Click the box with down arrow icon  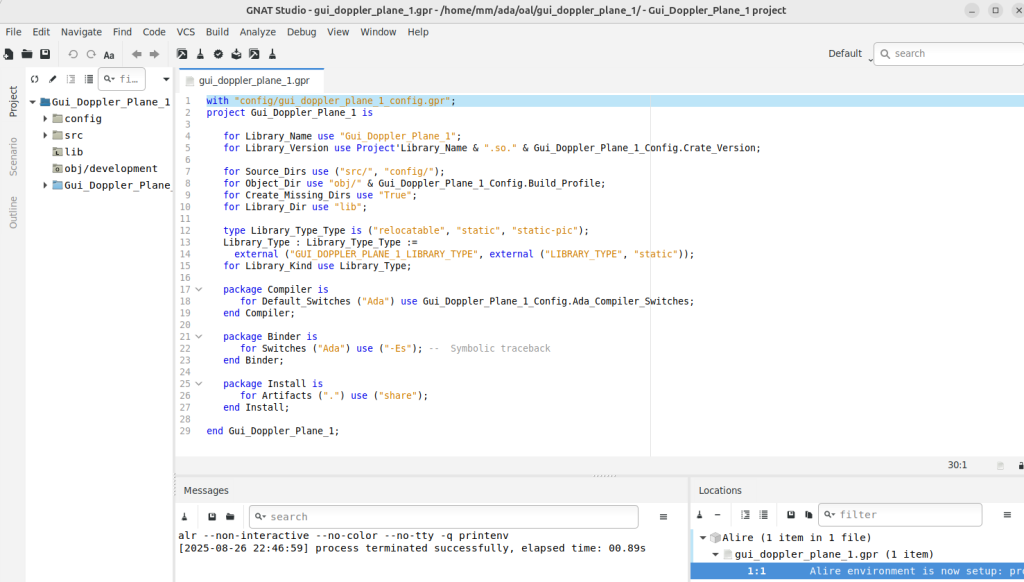[x=236, y=54]
